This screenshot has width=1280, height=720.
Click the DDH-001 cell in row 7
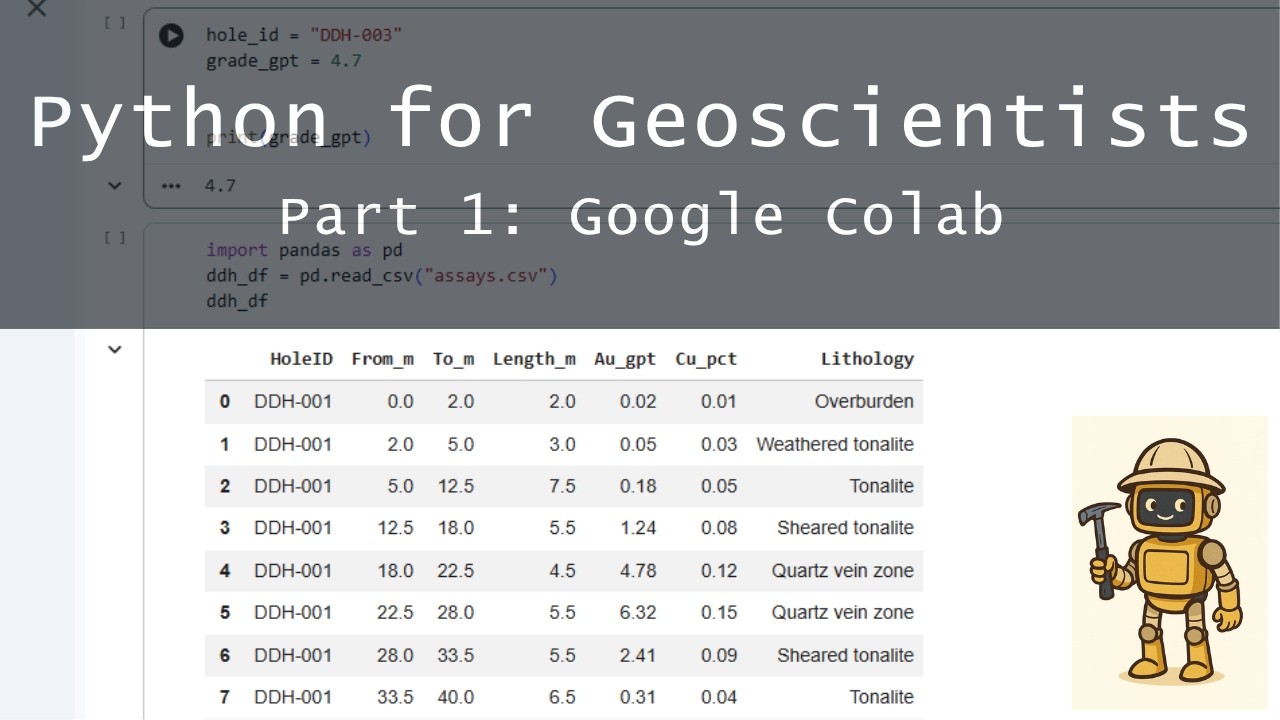[293, 697]
